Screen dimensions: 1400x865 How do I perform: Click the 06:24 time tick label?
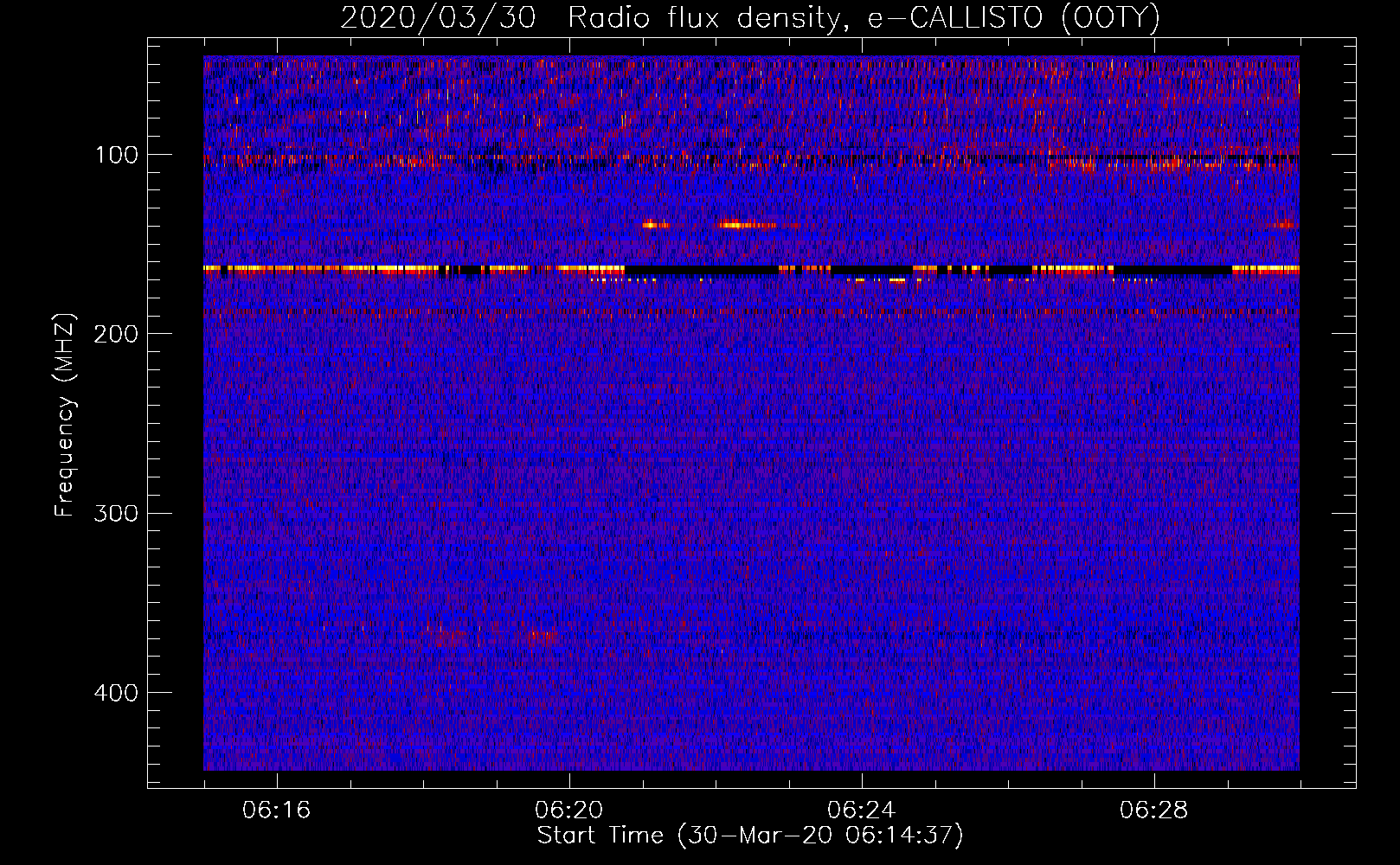862,811
